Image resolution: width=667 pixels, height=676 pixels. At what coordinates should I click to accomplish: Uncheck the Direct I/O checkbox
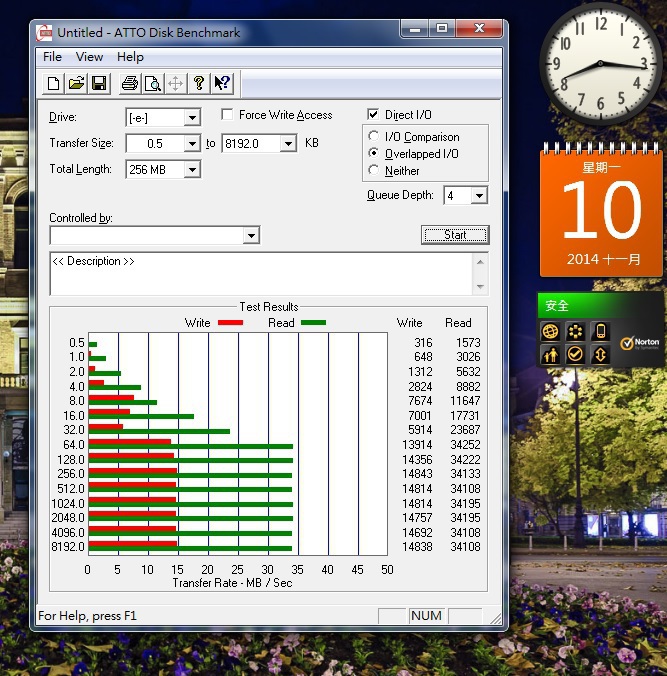click(x=373, y=114)
